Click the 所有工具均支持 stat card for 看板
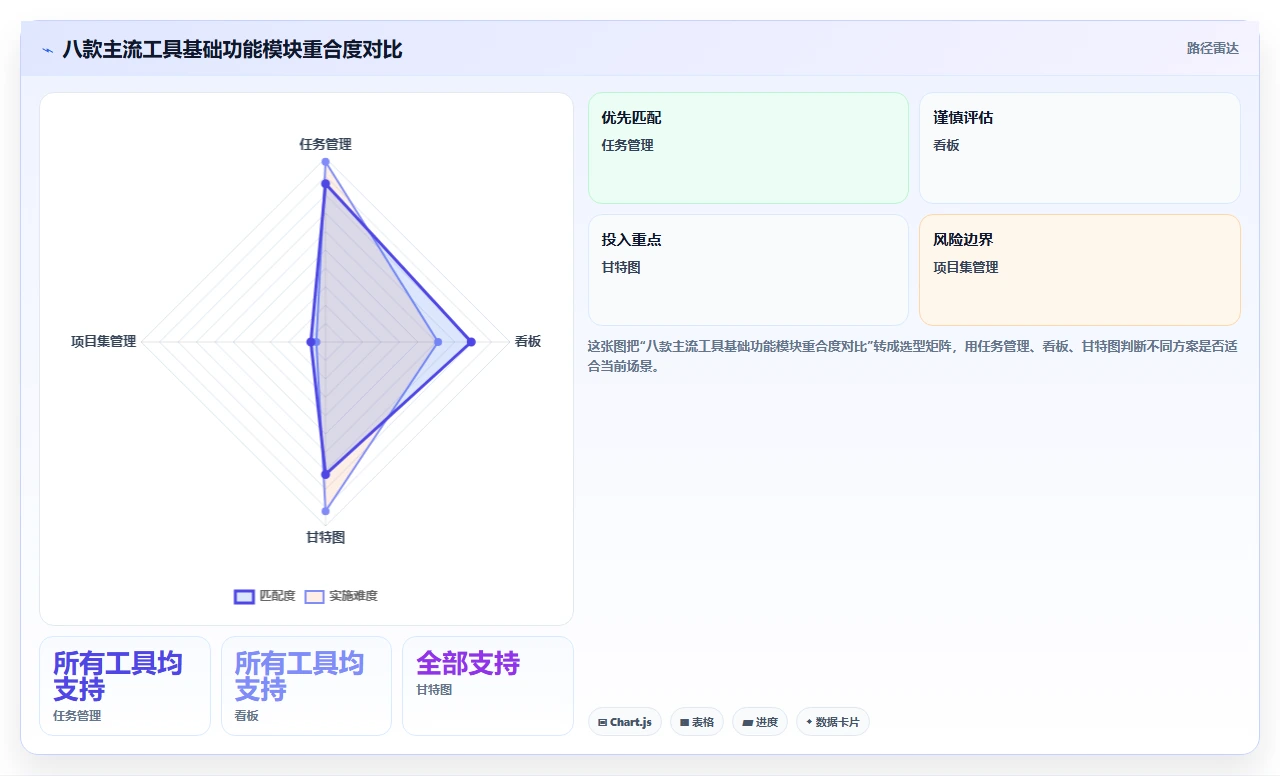1280x776 pixels. [x=306, y=686]
